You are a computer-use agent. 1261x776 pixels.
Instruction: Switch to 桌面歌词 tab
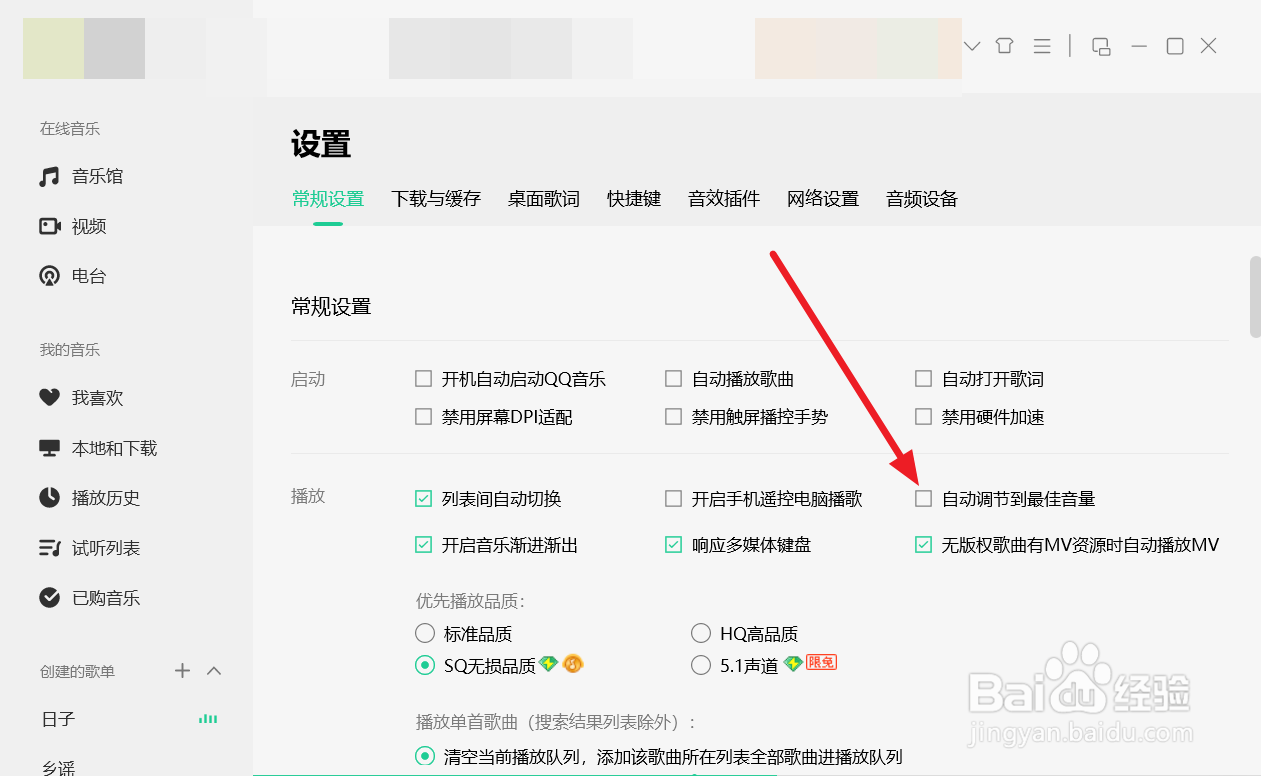[543, 199]
